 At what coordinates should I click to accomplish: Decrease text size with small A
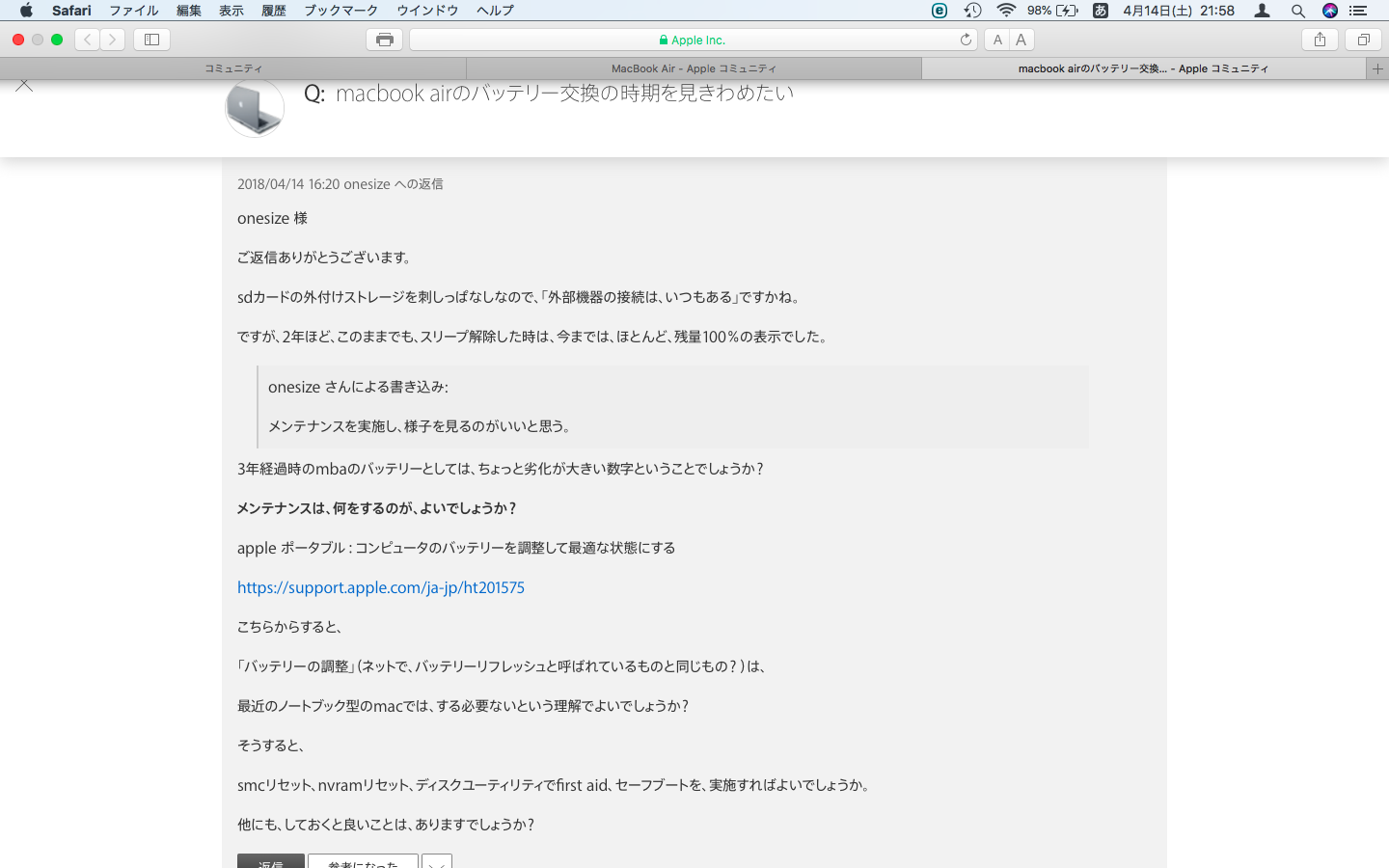tap(997, 40)
